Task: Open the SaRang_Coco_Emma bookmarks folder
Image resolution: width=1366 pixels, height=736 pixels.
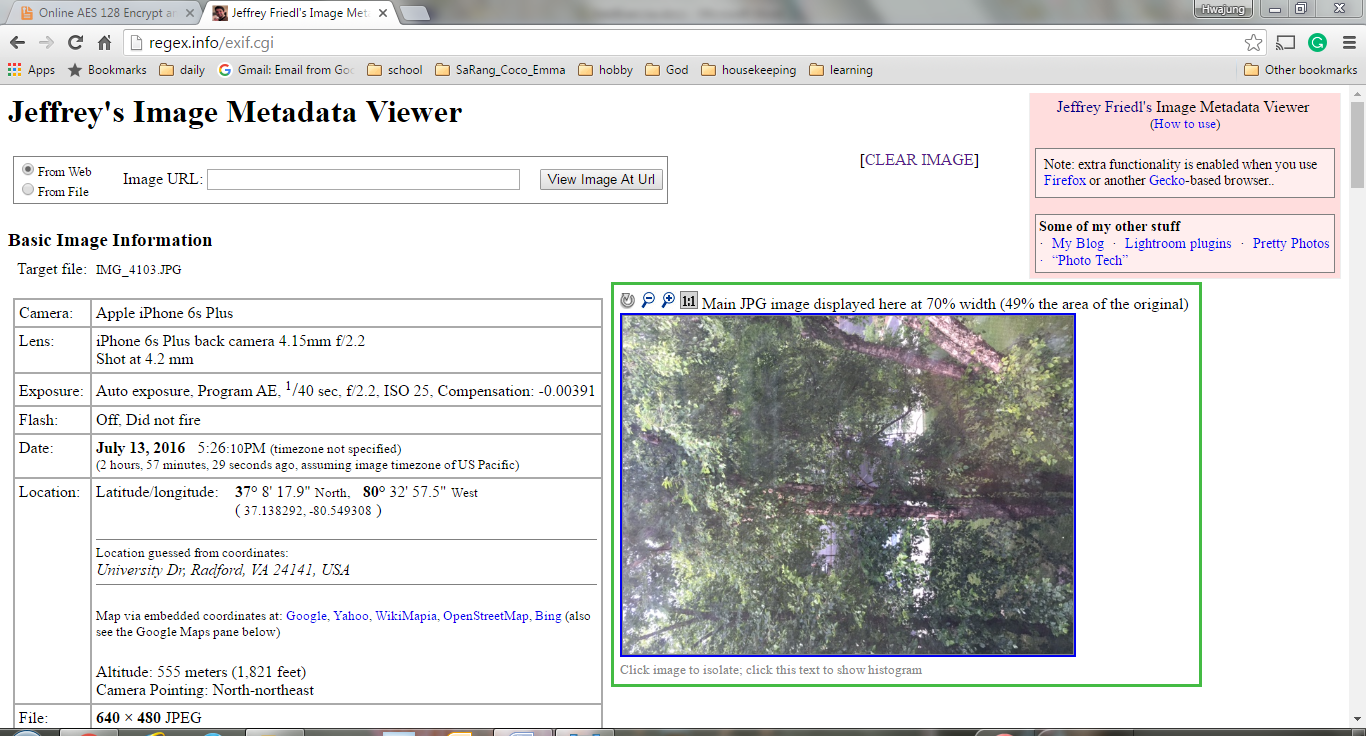Action: (499, 70)
